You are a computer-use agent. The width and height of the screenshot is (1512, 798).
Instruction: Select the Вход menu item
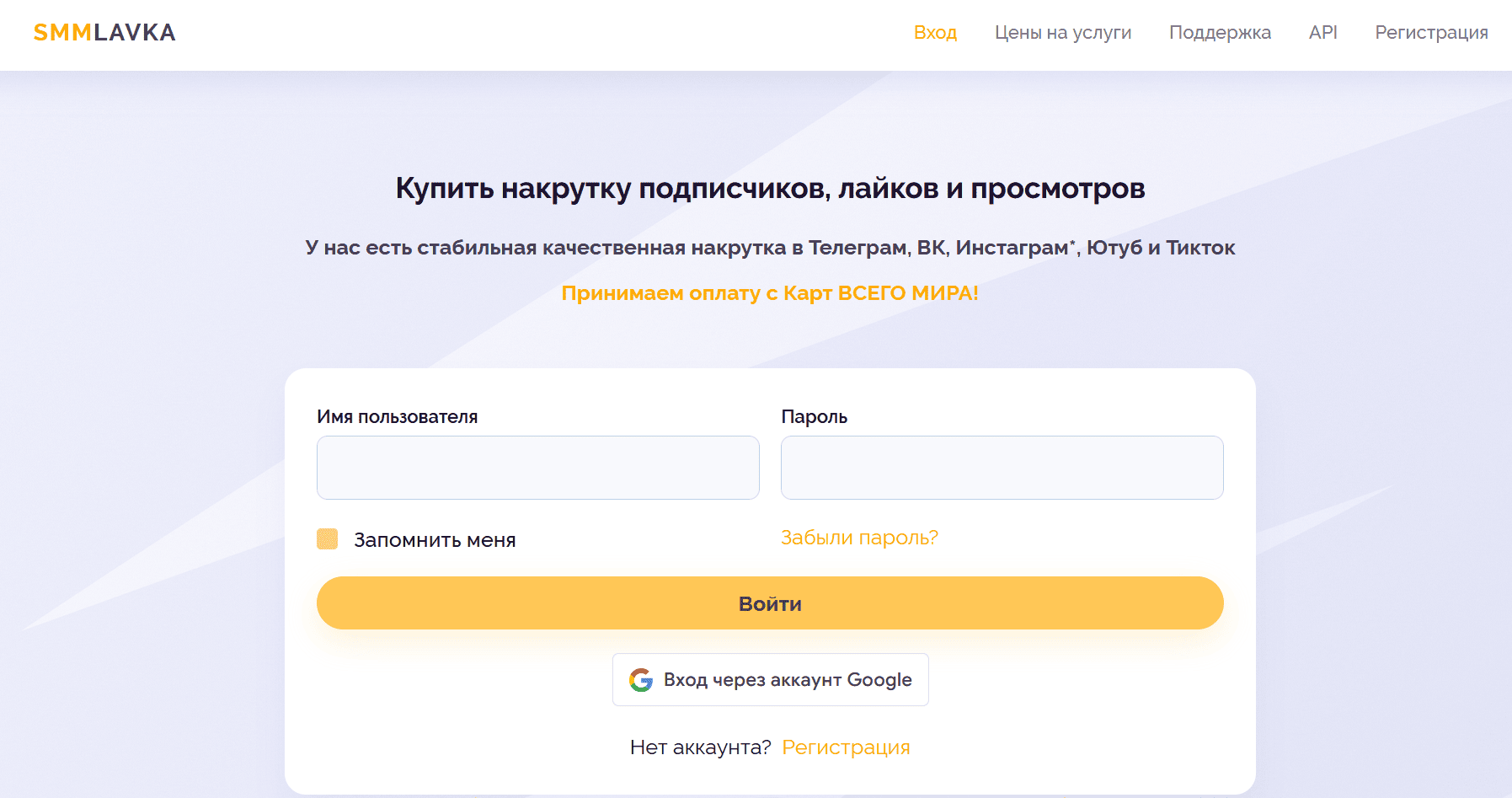click(x=935, y=33)
